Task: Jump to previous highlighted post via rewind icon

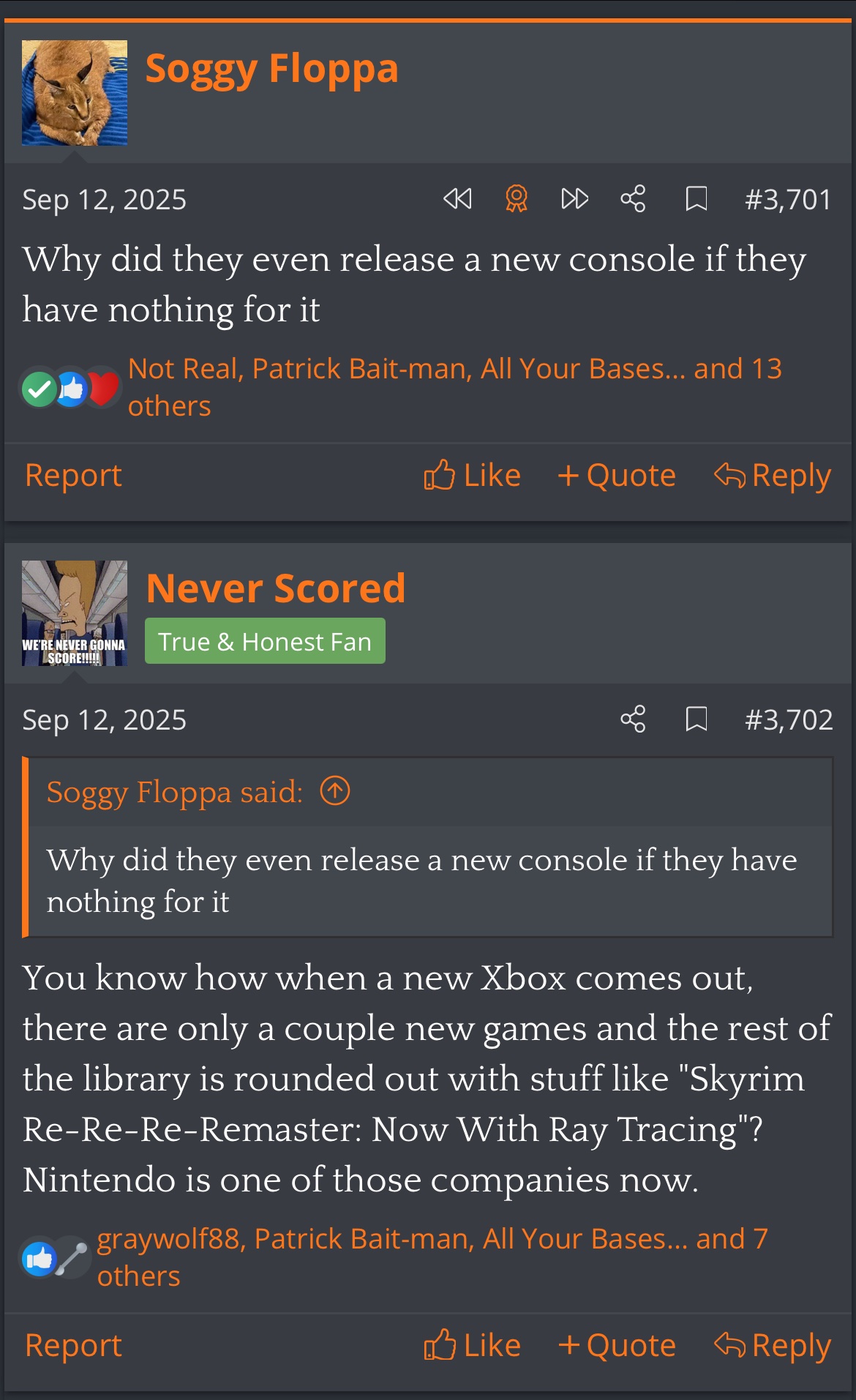Action: pos(458,199)
